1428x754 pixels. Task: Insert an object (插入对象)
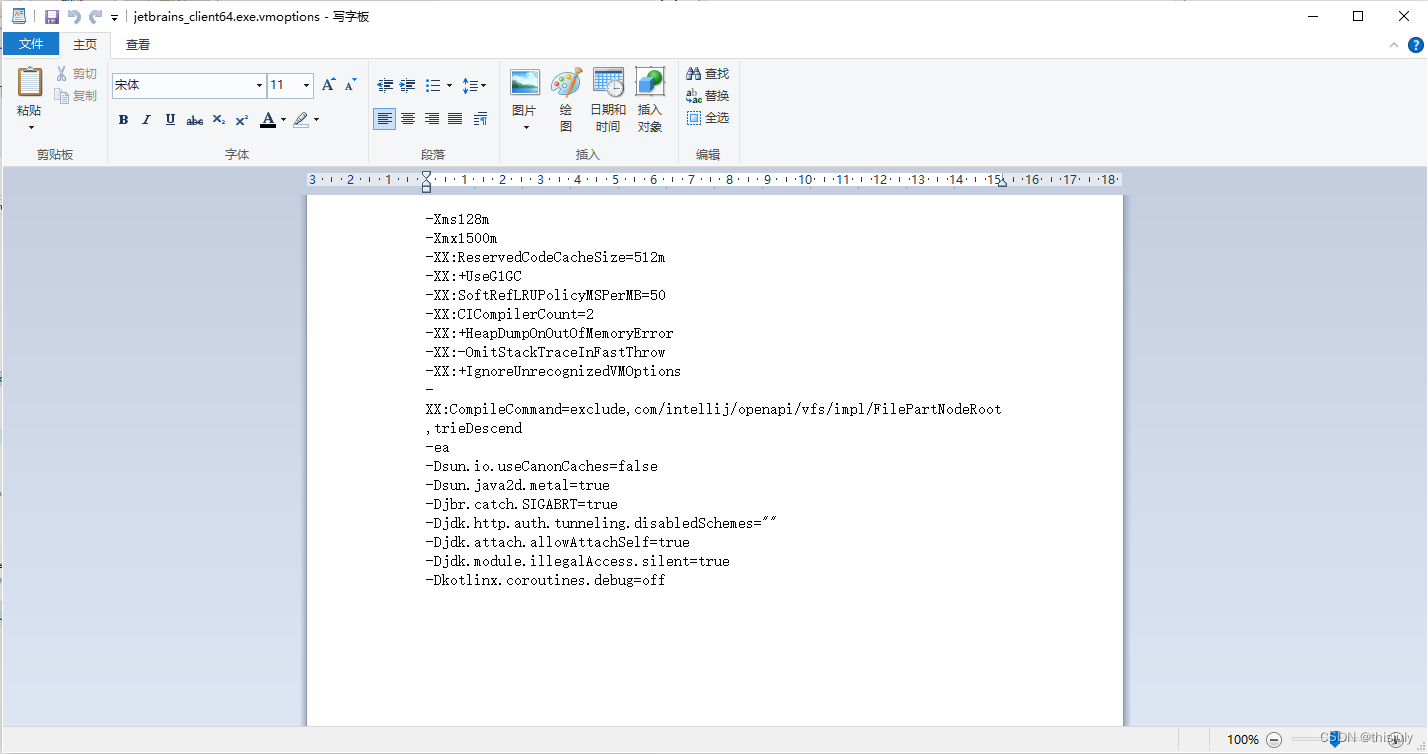(x=650, y=95)
